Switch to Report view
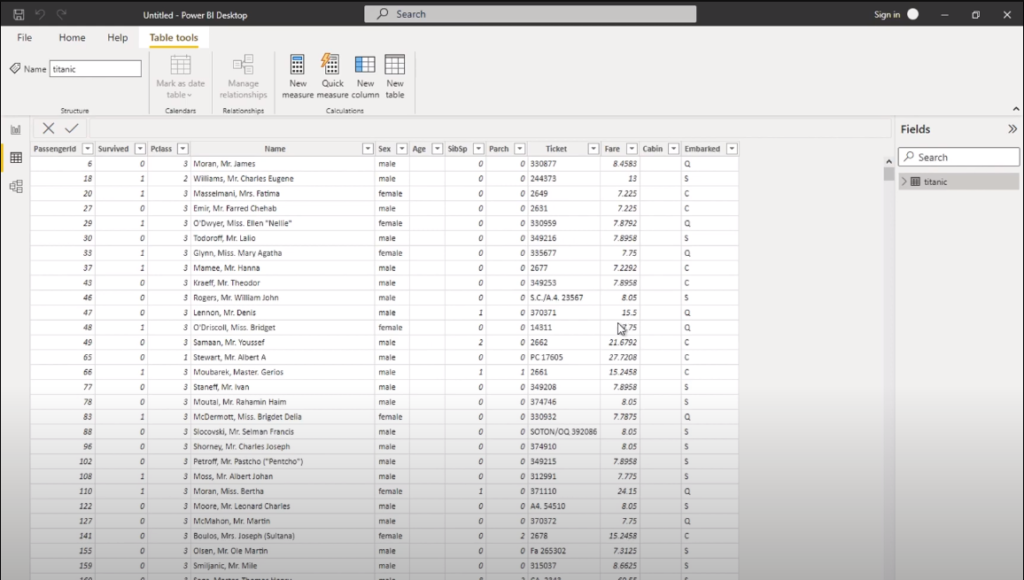This screenshot has height=580, width=1024. [15, 130]
